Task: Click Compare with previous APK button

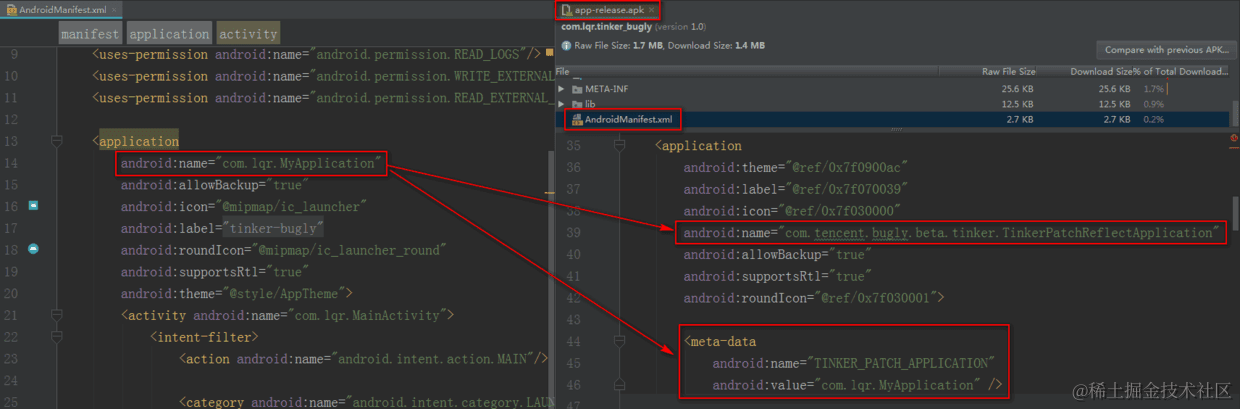Action: coord(1166,50)
